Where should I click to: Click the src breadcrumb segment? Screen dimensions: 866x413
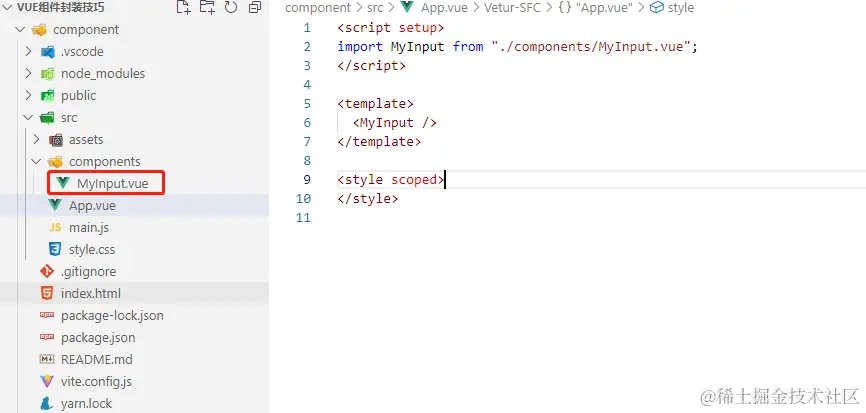click(375, 8)
